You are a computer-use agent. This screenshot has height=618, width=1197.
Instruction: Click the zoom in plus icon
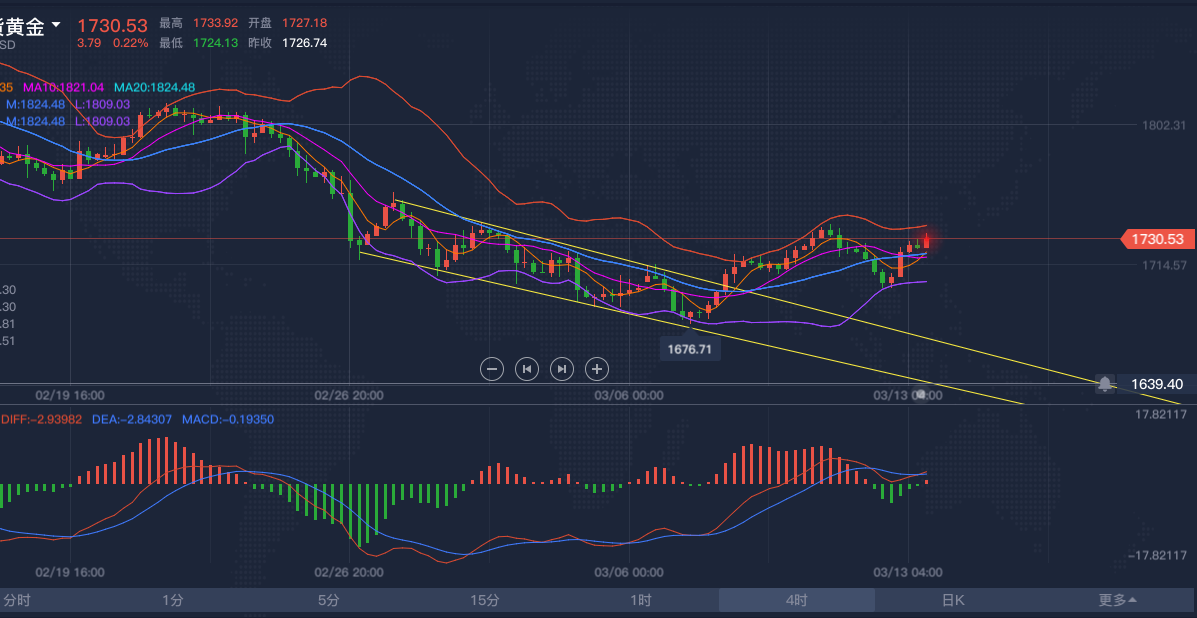pos(597,369)
